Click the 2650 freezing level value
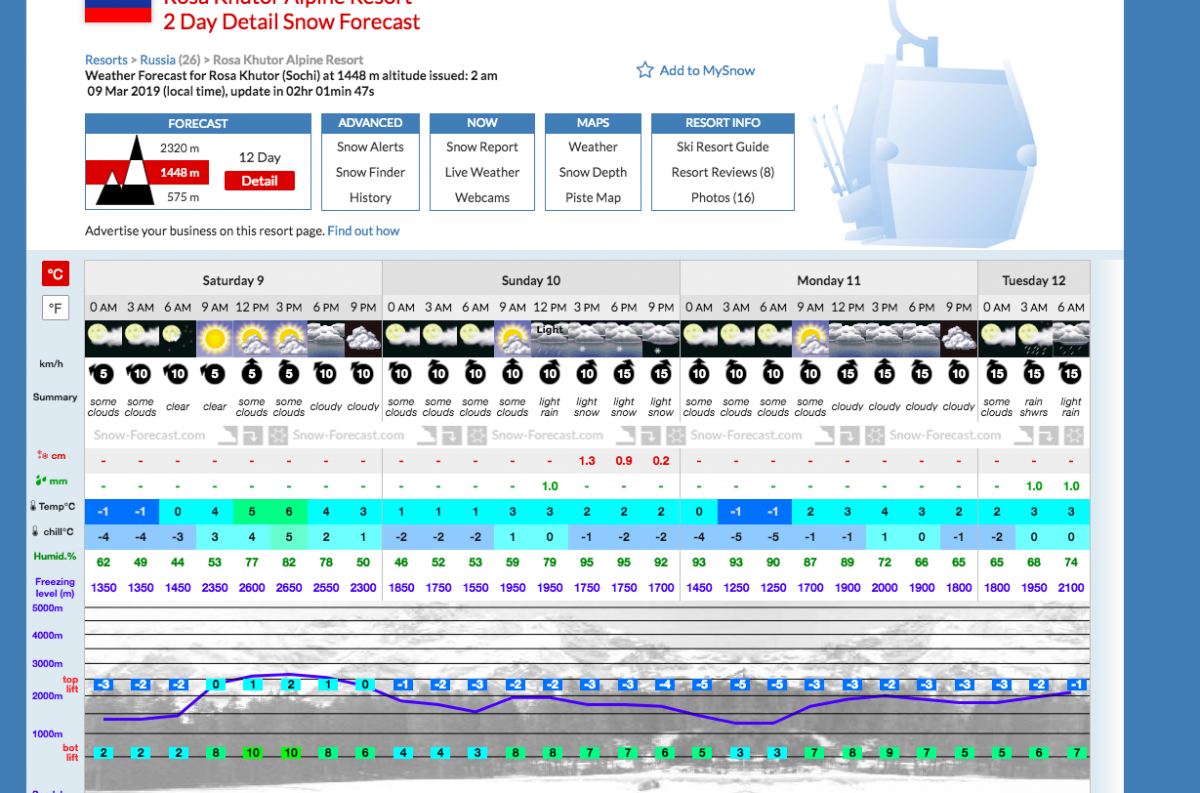Image resolution: width=1200 pixels, height=793 pixels. click(289, 588)
